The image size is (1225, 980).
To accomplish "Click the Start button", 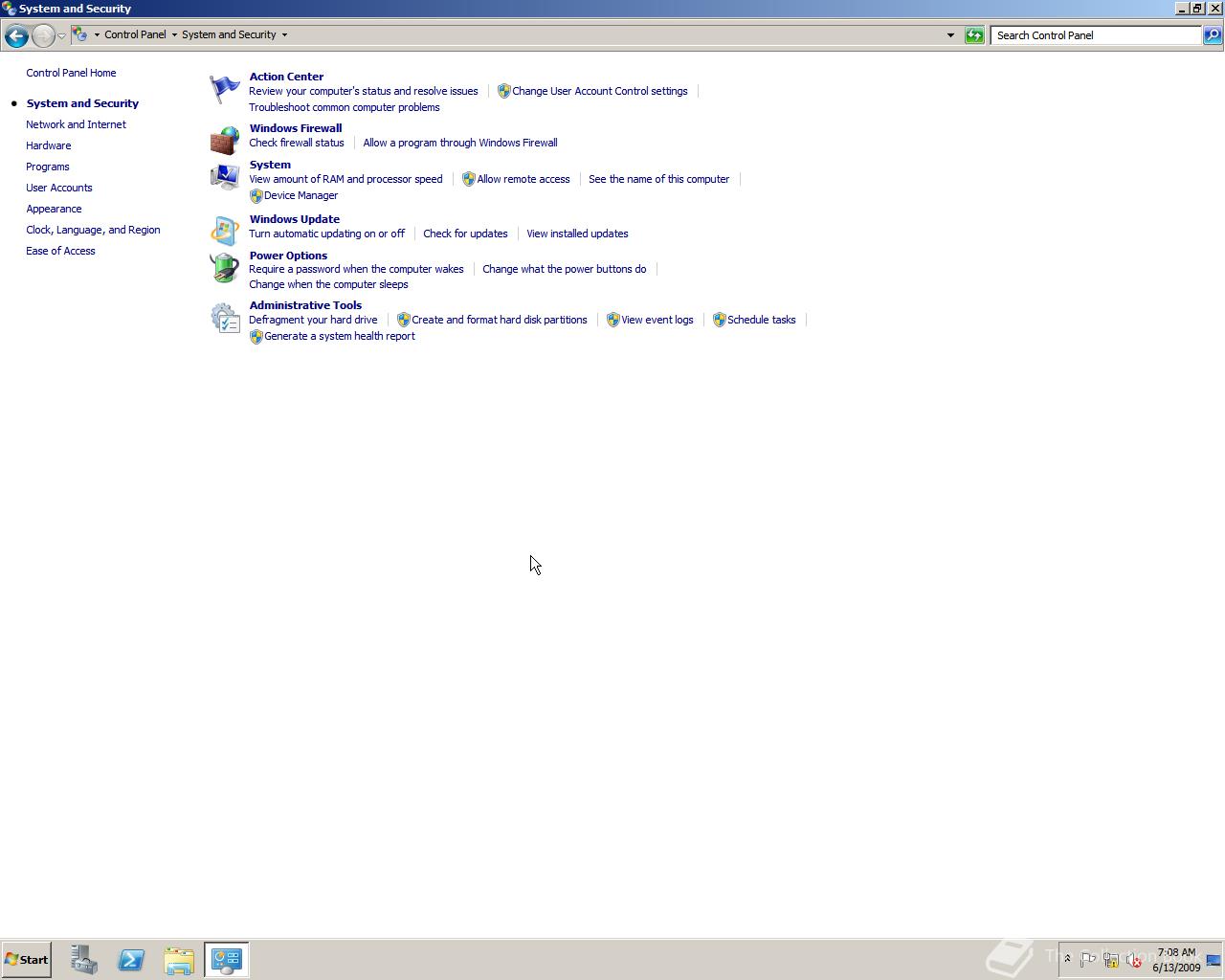I will click(26, 960).
